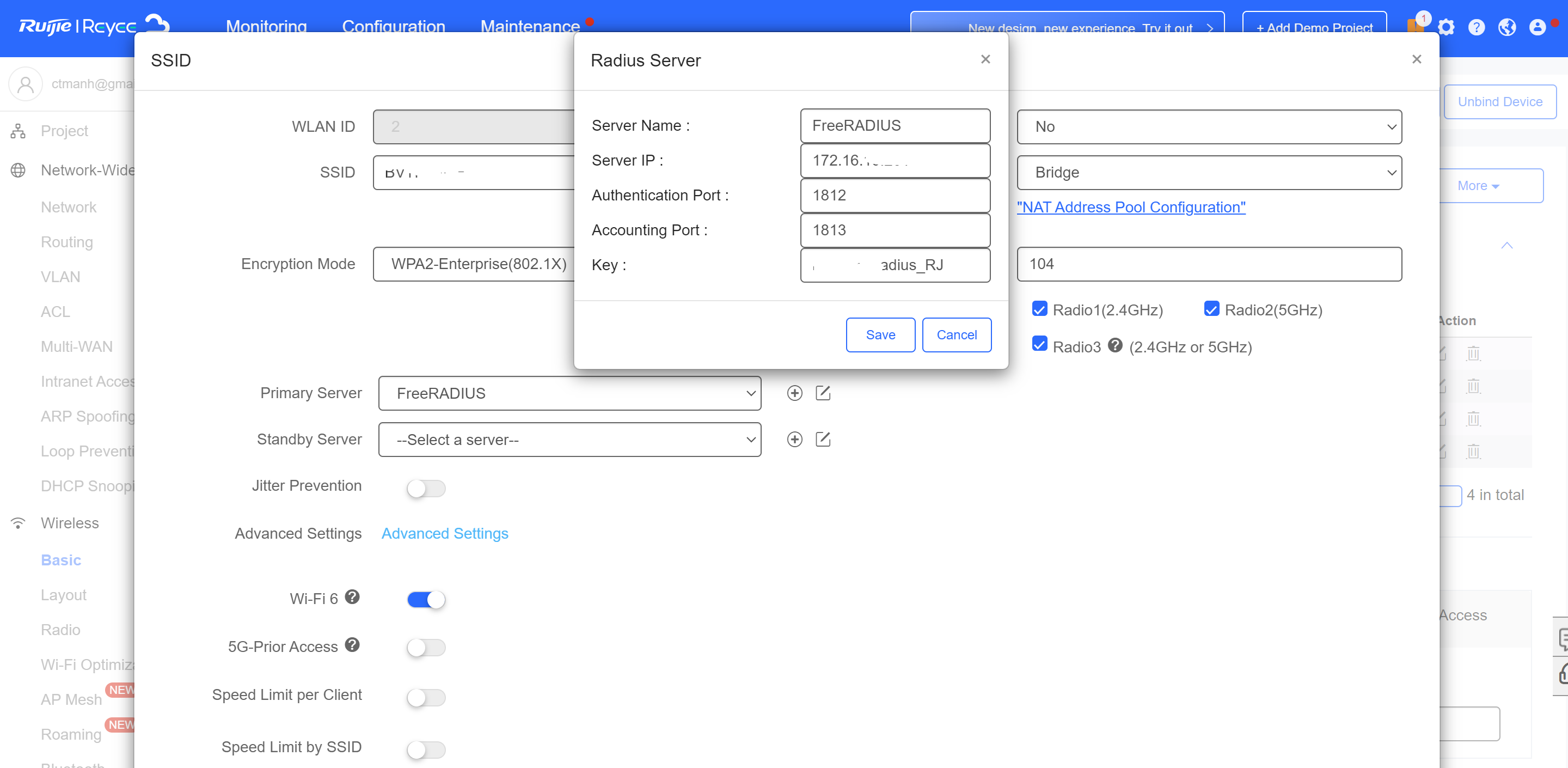Screen dimensions: 1568x768
Task: Toggle Jitter Prevention switch
Action: pyautogui.click(x=426, y=489)
